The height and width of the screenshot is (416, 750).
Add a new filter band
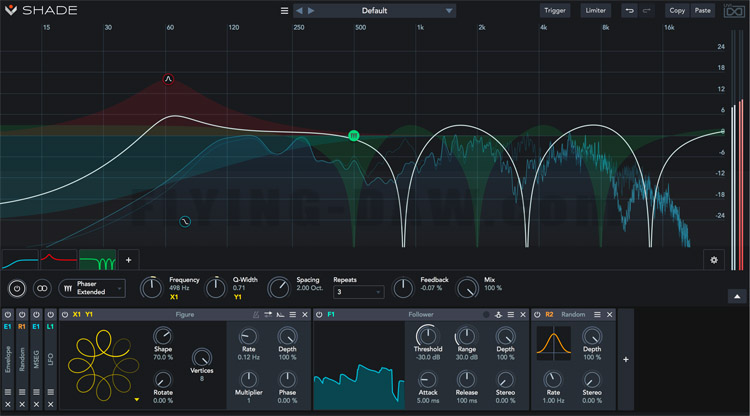128,260
